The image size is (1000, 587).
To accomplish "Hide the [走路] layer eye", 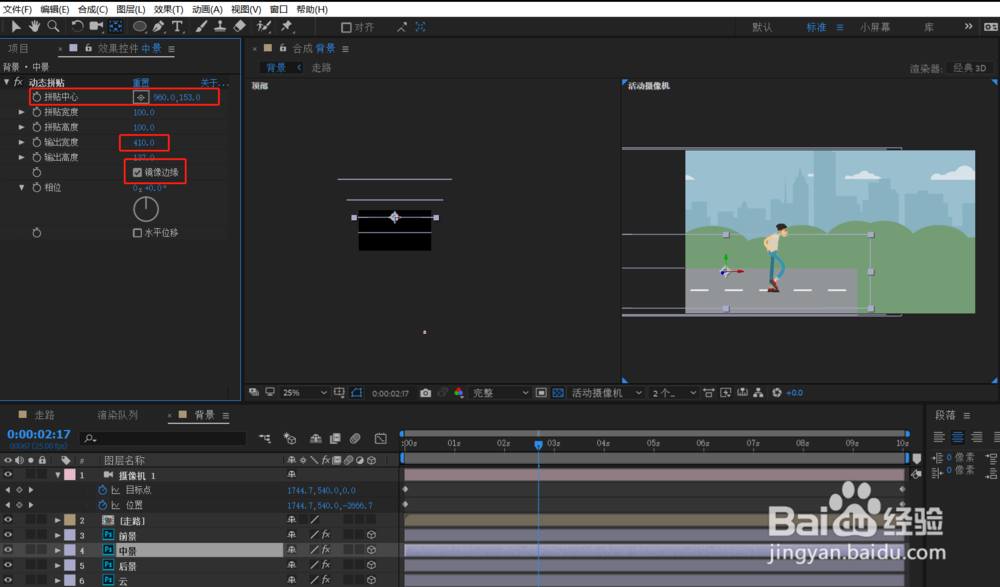I will [8, 520].
